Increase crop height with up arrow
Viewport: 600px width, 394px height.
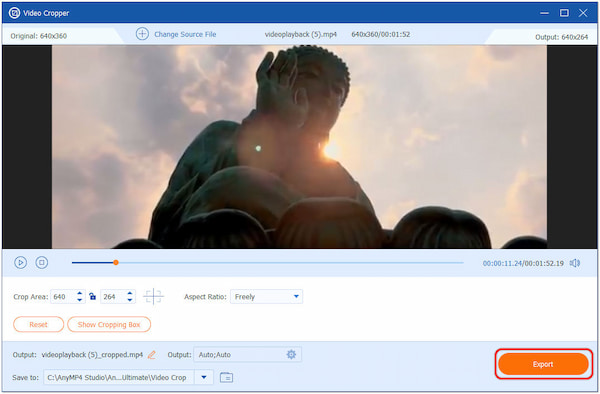click(x=130, y=293)
